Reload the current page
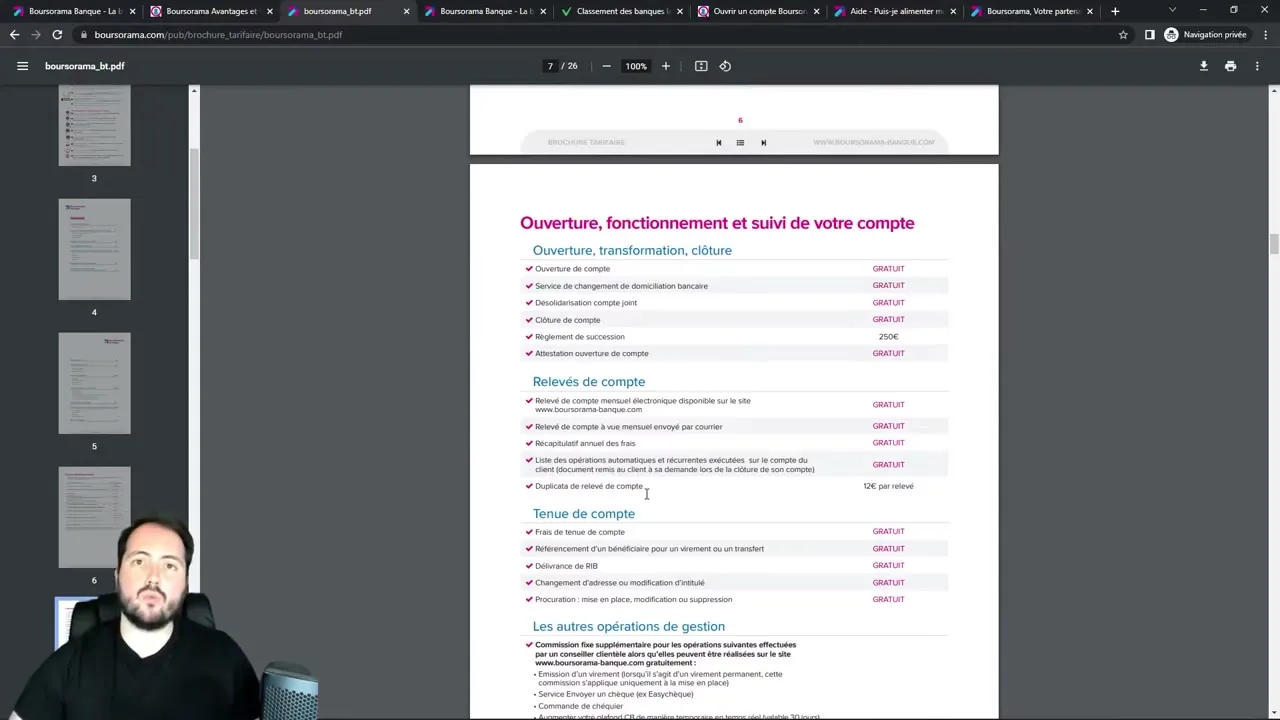This screenshot has width=1280, height=720. (x=57, y=34)
